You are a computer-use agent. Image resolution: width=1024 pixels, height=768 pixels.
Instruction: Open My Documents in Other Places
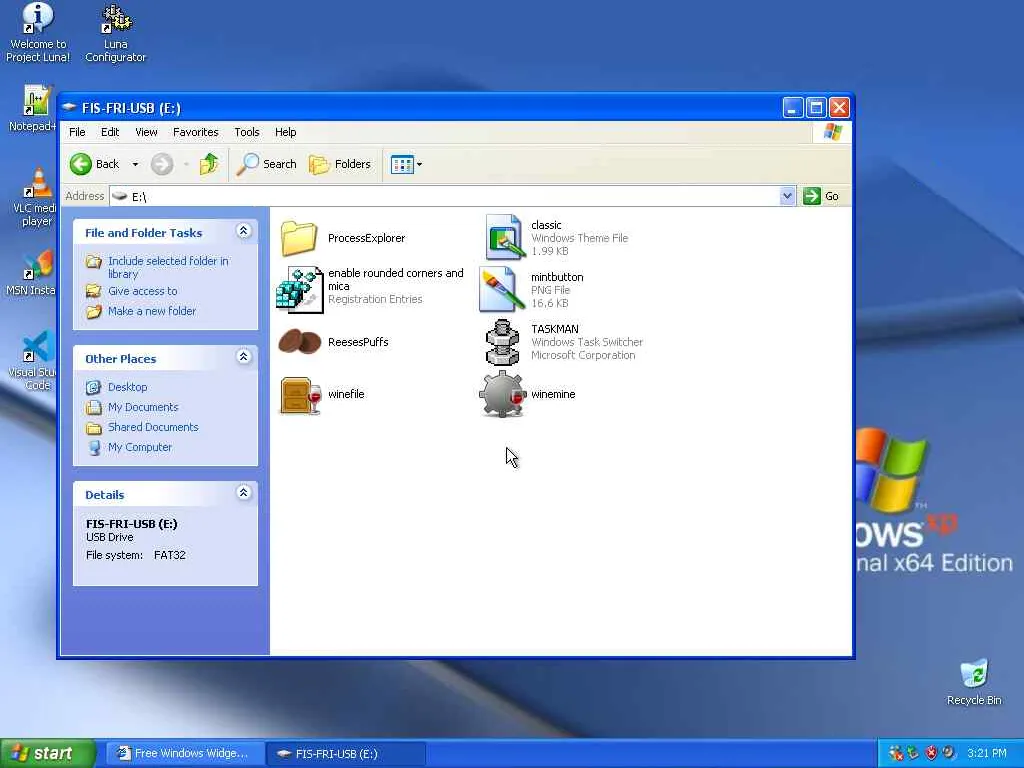(143, 408)
